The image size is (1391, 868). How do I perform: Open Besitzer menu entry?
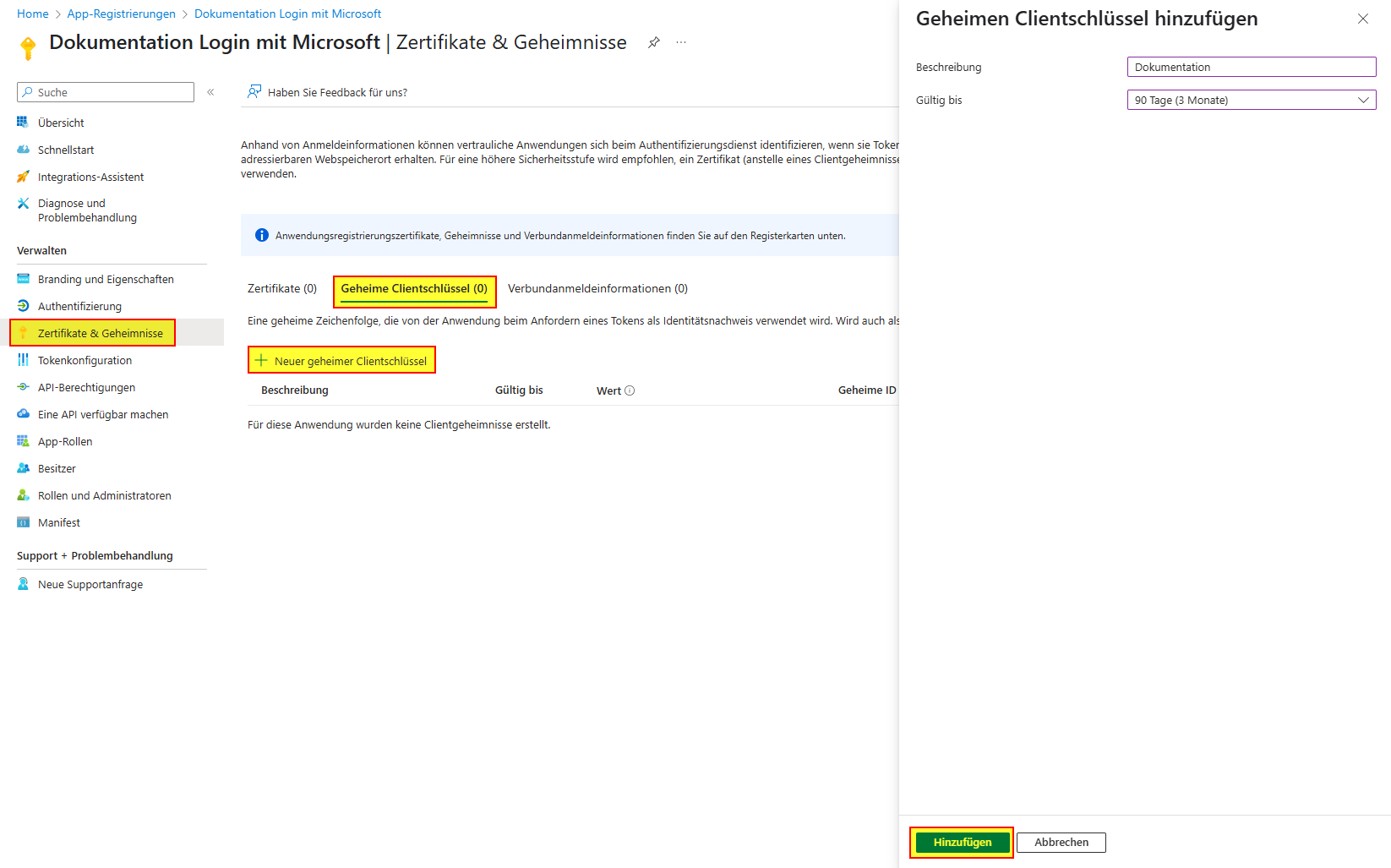pos(57,468)
